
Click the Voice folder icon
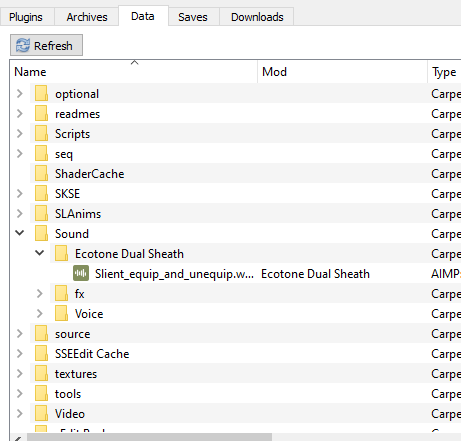coord(61,313)
